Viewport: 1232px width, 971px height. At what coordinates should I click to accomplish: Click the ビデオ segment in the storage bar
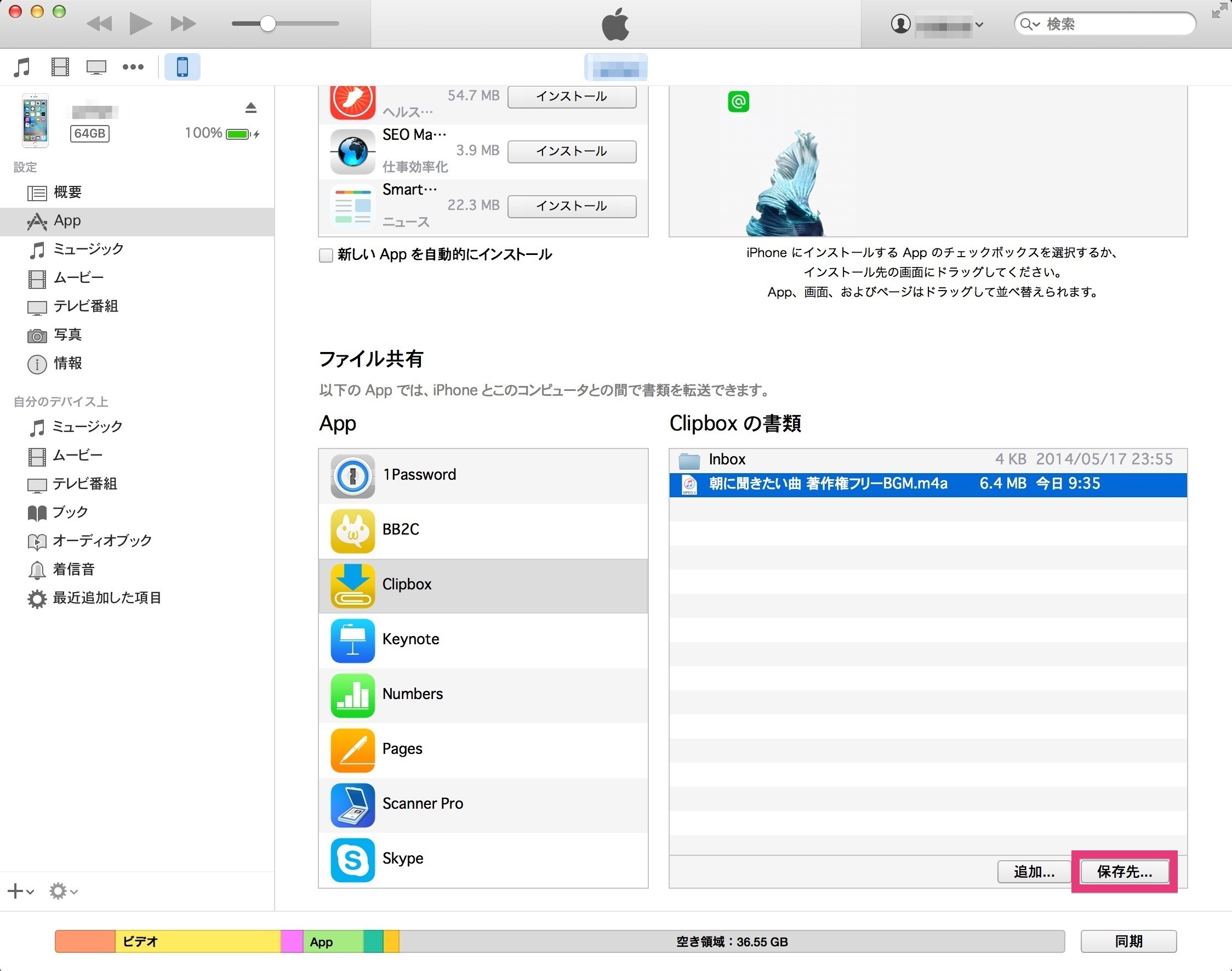pyautogui.click(x=198, y=941)
